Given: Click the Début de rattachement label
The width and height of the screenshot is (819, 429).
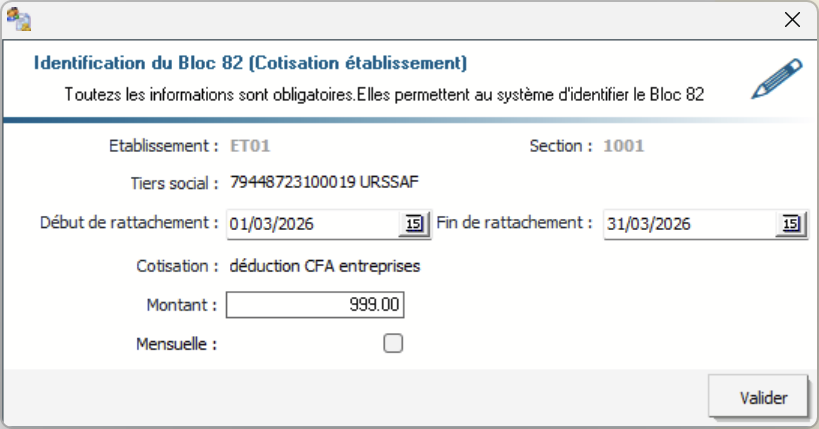Looking at the screenshot, I should [130, 222].
